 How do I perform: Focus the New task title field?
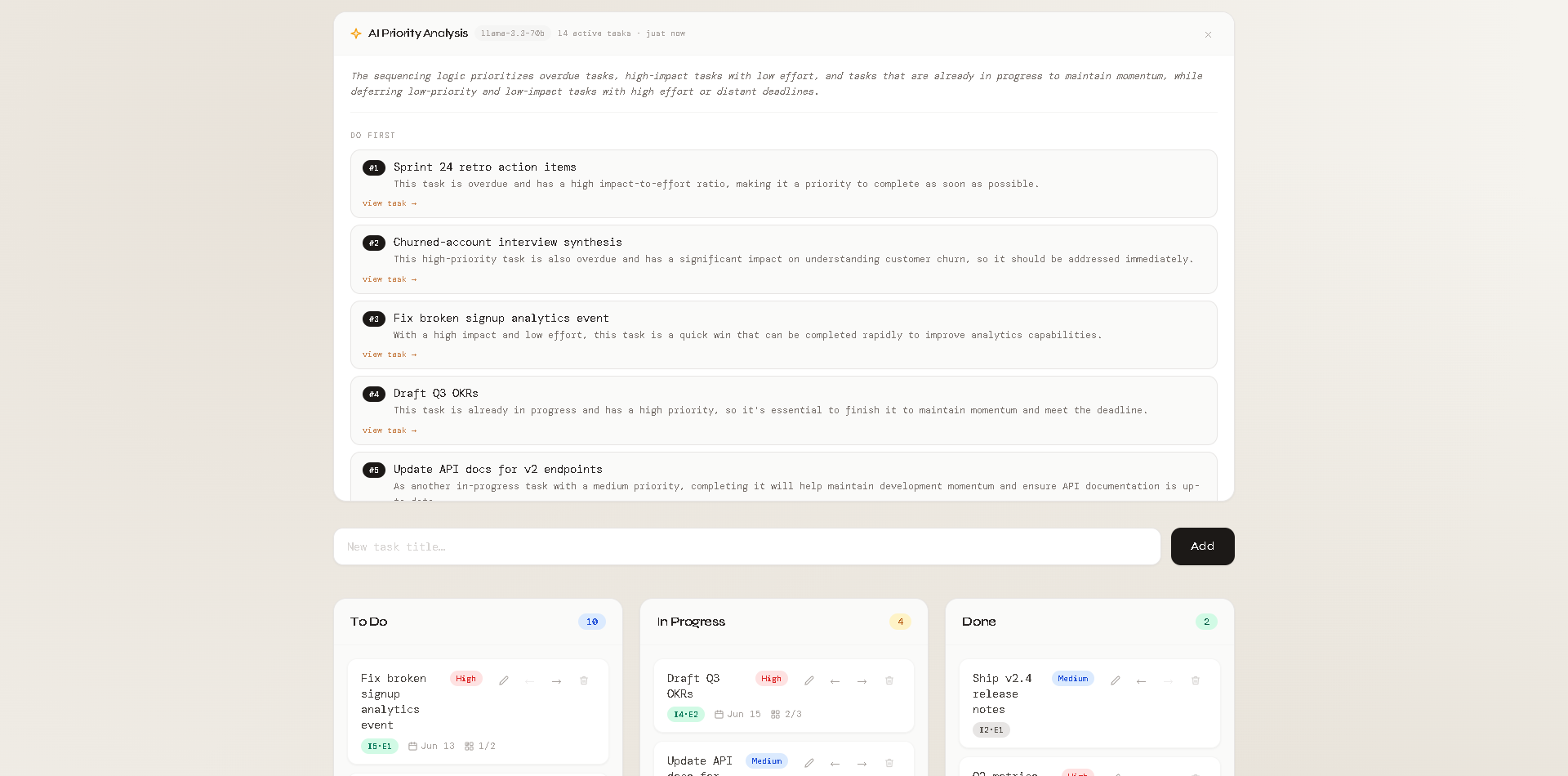[747, 546]
